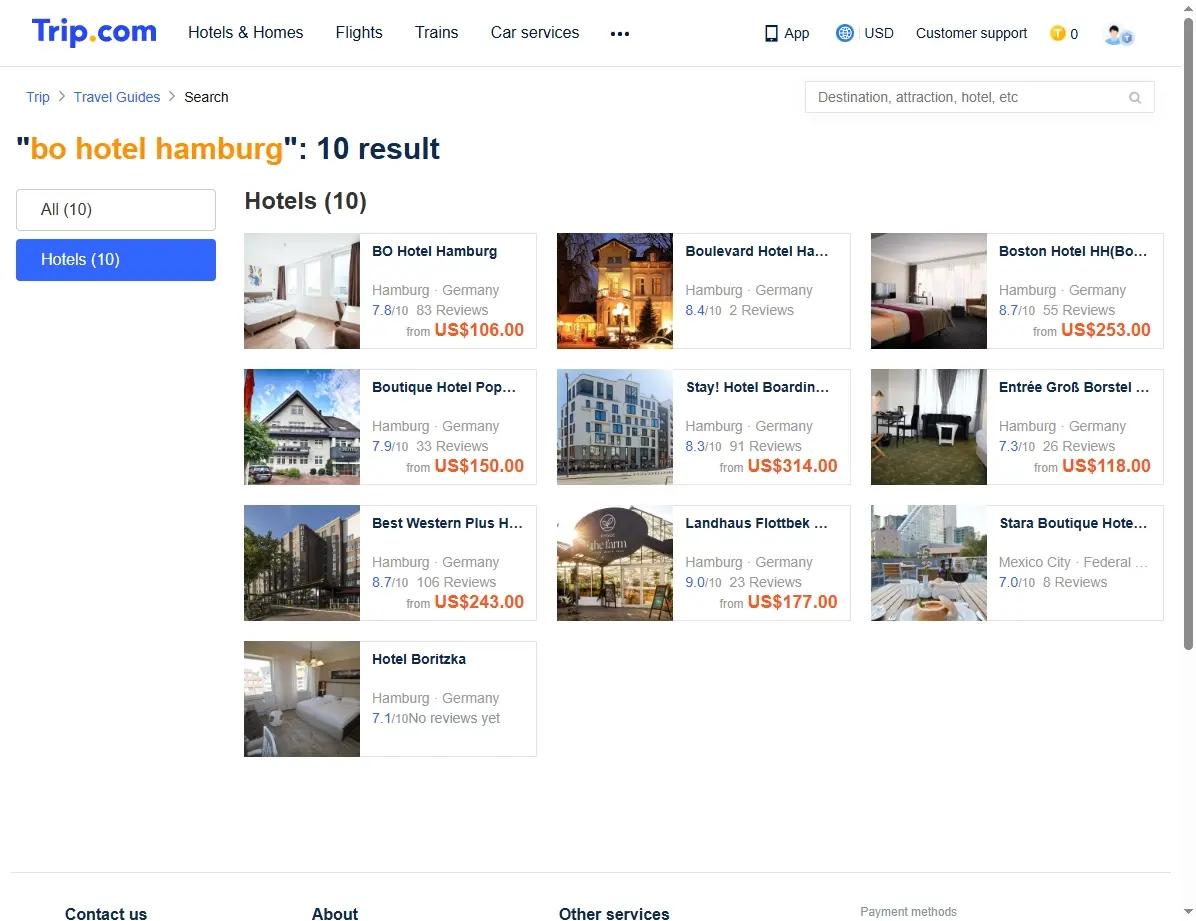Select the Hotels (10) filter tab
1196x921 pixels.
116,259
